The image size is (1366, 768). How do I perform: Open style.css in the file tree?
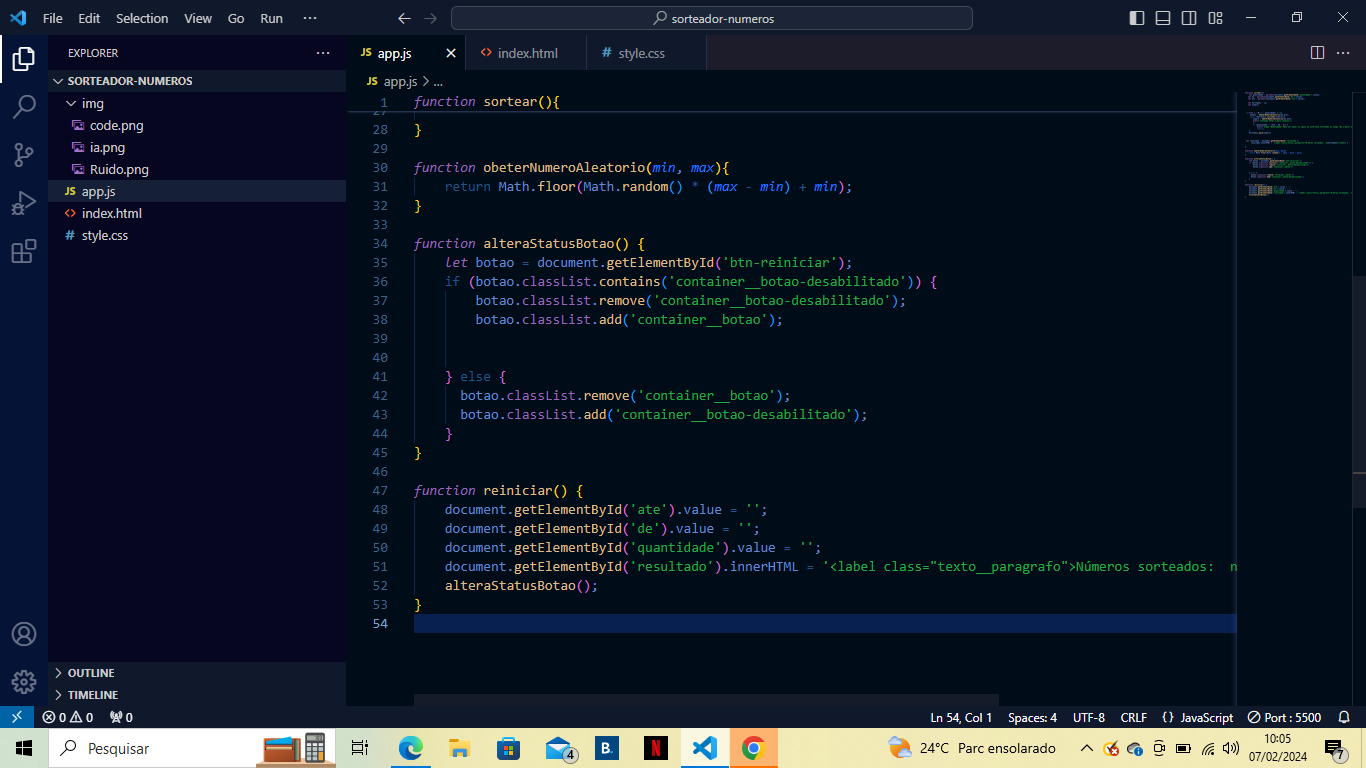pos(197,235)
